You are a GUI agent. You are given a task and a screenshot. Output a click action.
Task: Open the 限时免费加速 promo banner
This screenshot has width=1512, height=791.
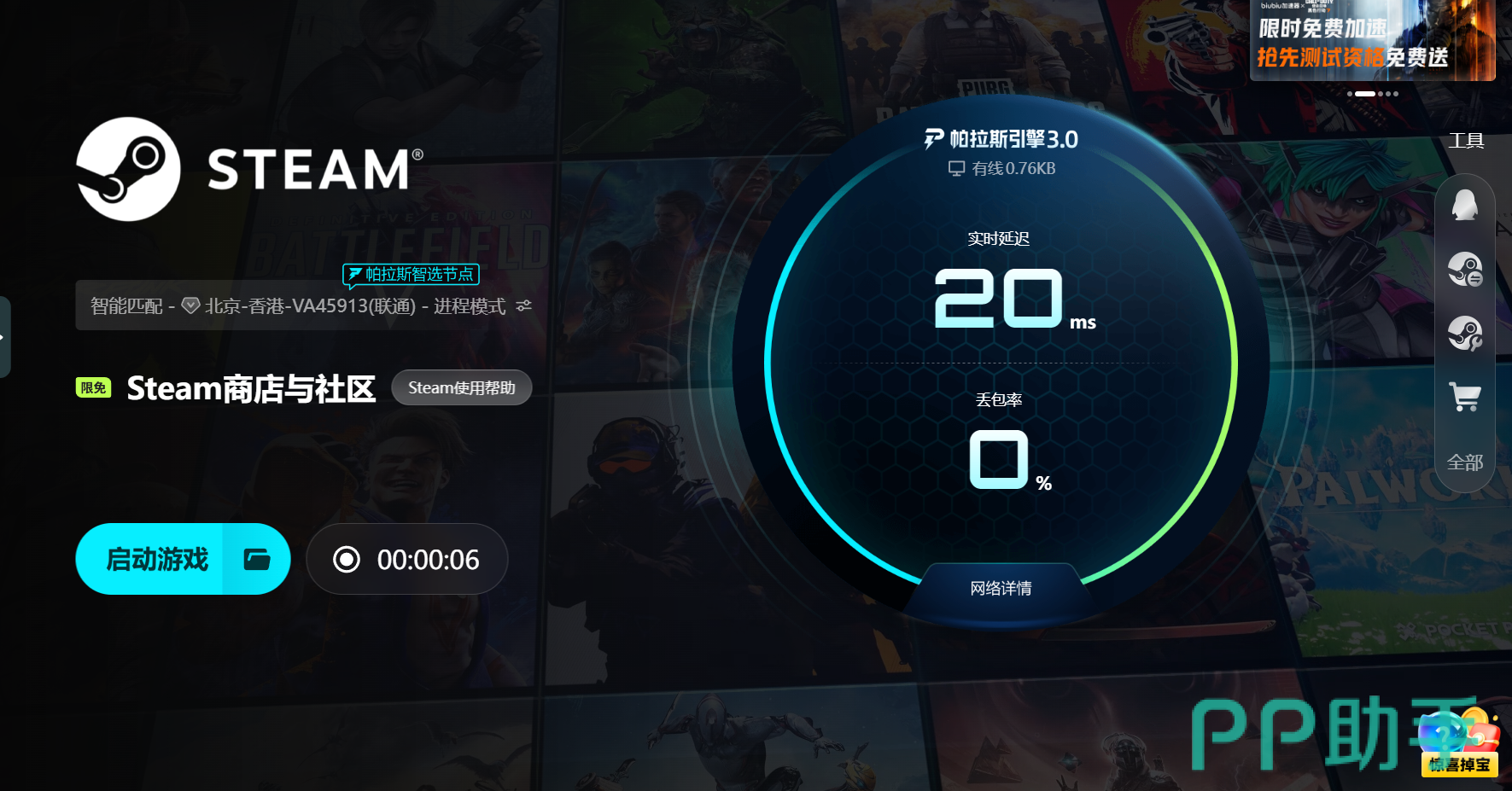(x=1373, y=40)
